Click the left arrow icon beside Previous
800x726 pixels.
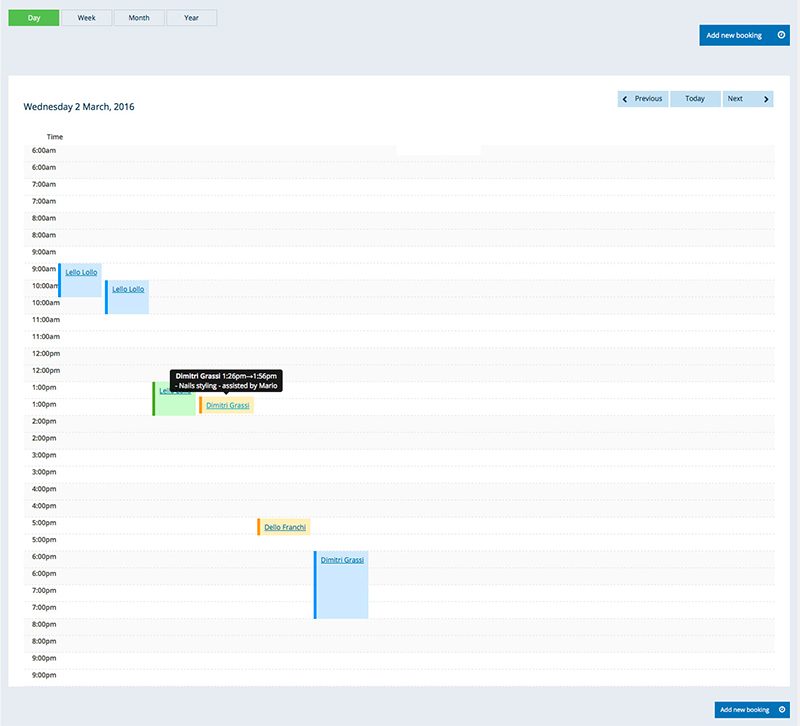[626, 99]
